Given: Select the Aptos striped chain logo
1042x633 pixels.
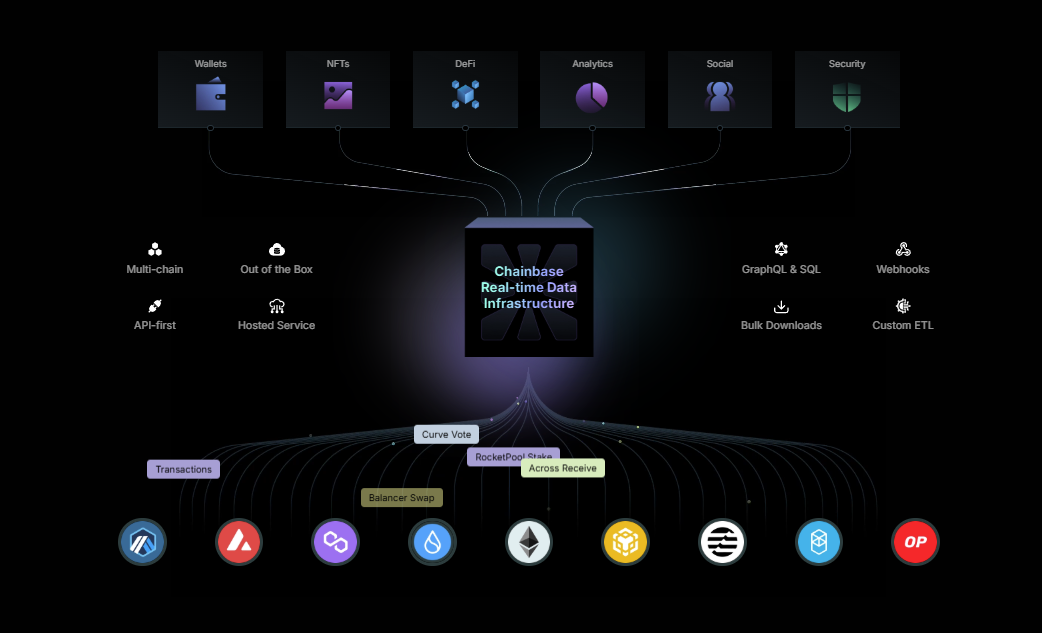Looking at the screenshot, I should pyautogui.click(x=722, y=542).
